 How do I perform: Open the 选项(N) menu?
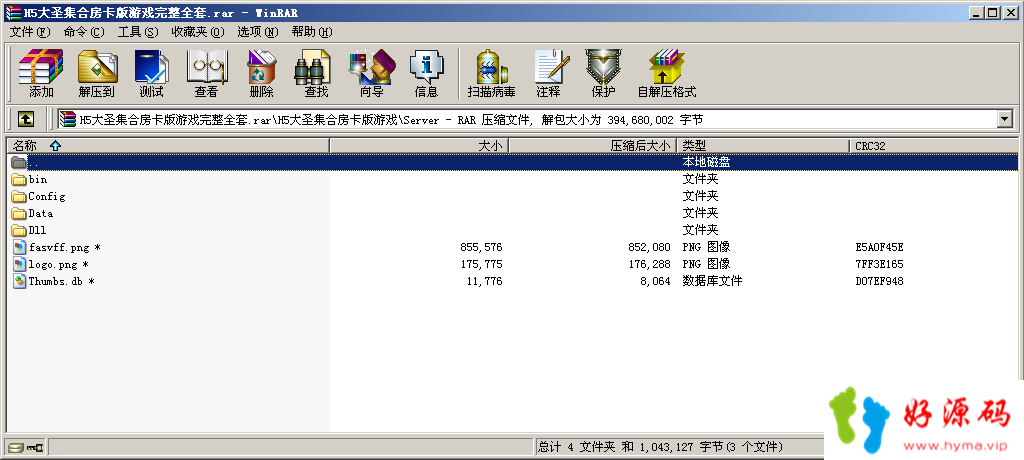tap(257, 32)
